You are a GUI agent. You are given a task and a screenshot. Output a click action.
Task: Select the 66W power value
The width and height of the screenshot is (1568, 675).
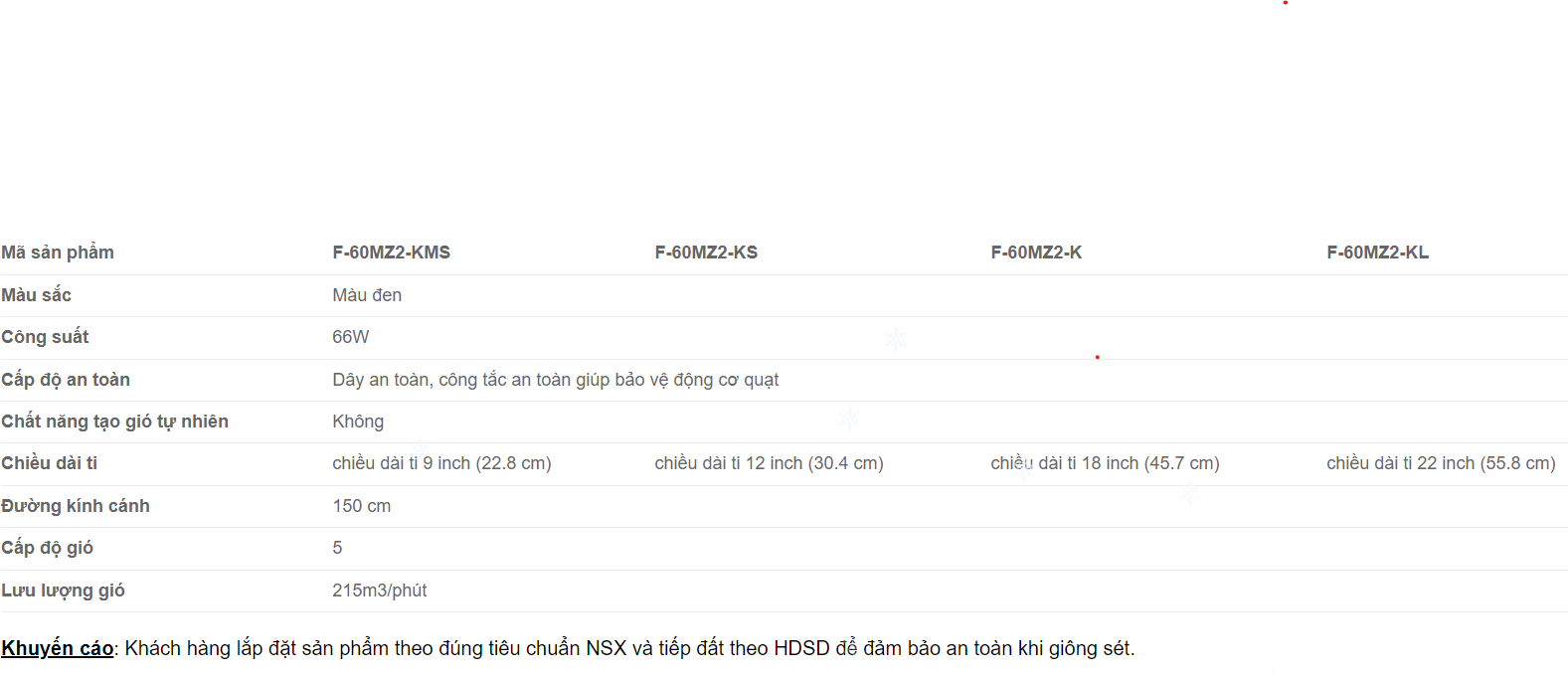350,337
